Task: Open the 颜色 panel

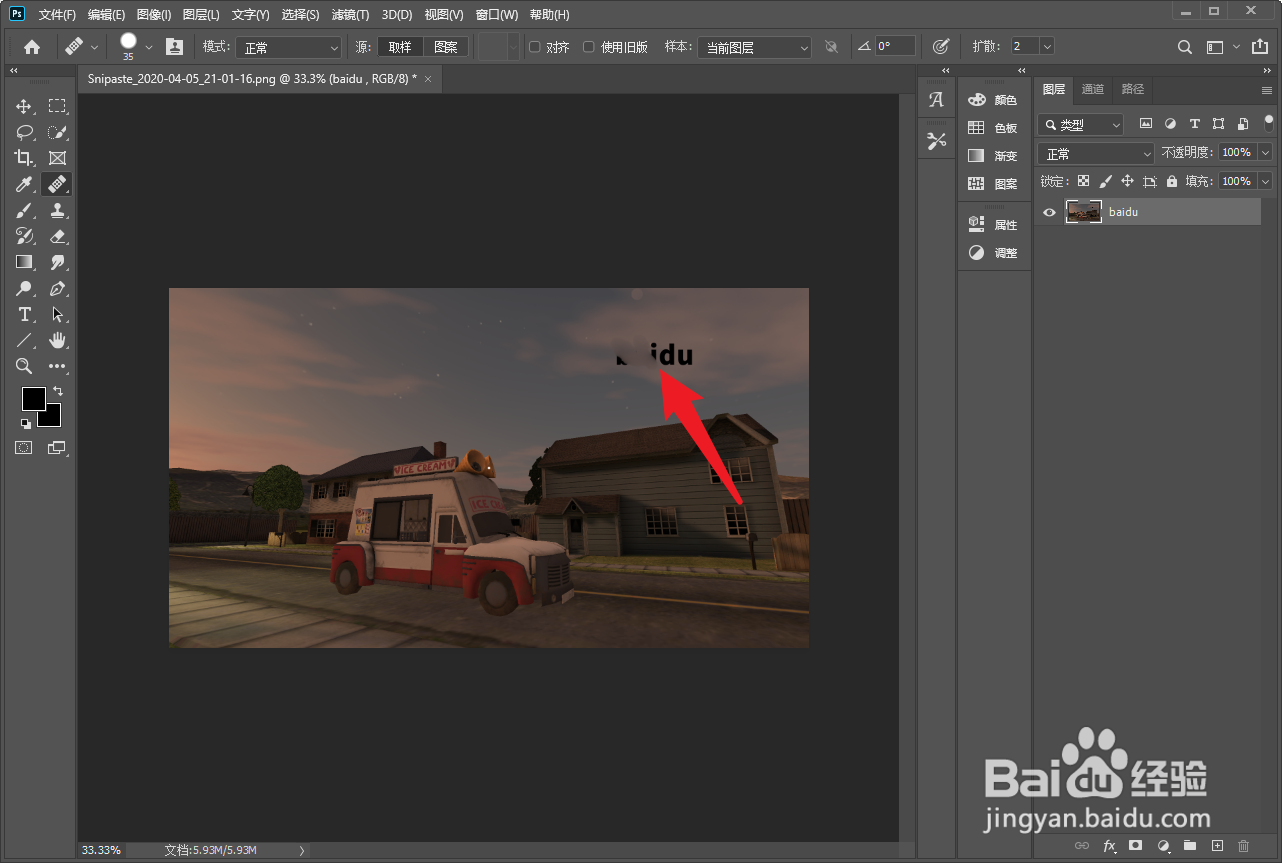Action: pos(993,100)
